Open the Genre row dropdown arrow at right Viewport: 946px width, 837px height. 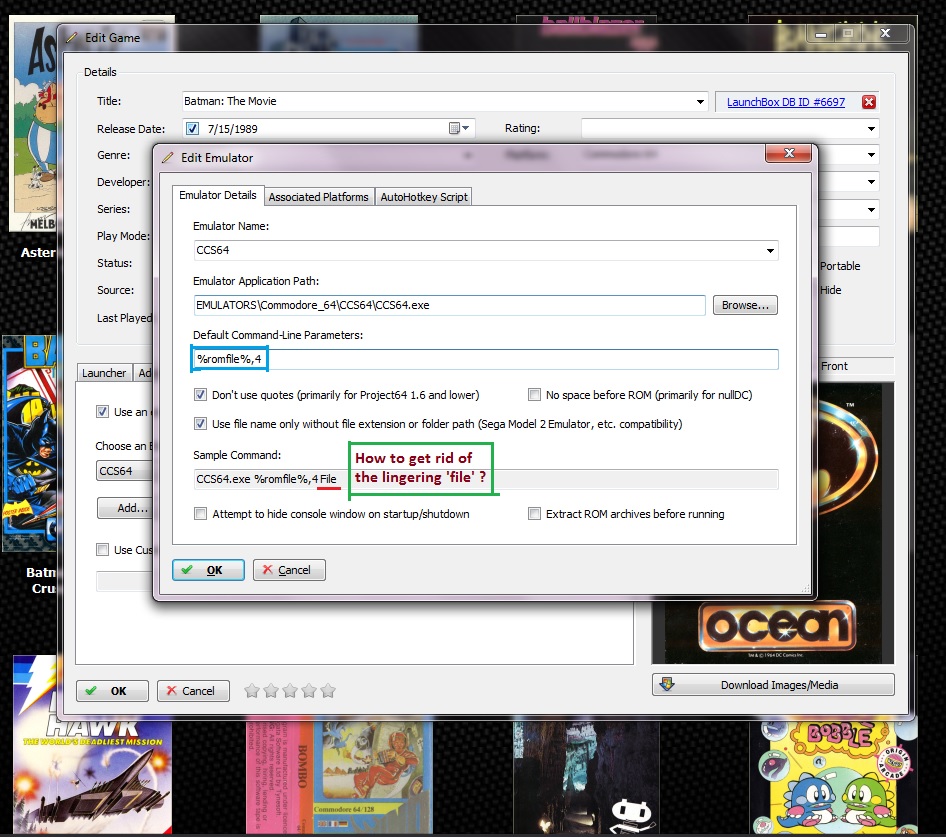tap(871, 155)
